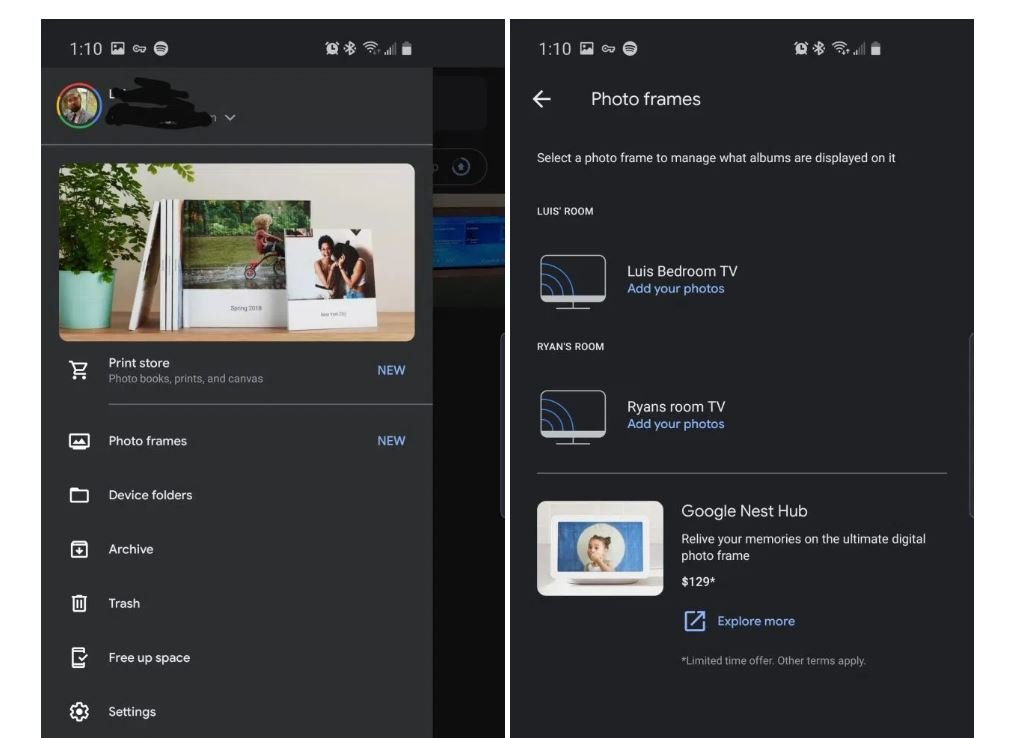1016x738 pixels.
Task: Click Add your photos under Ryans room TV
Action: pos(676,424)
